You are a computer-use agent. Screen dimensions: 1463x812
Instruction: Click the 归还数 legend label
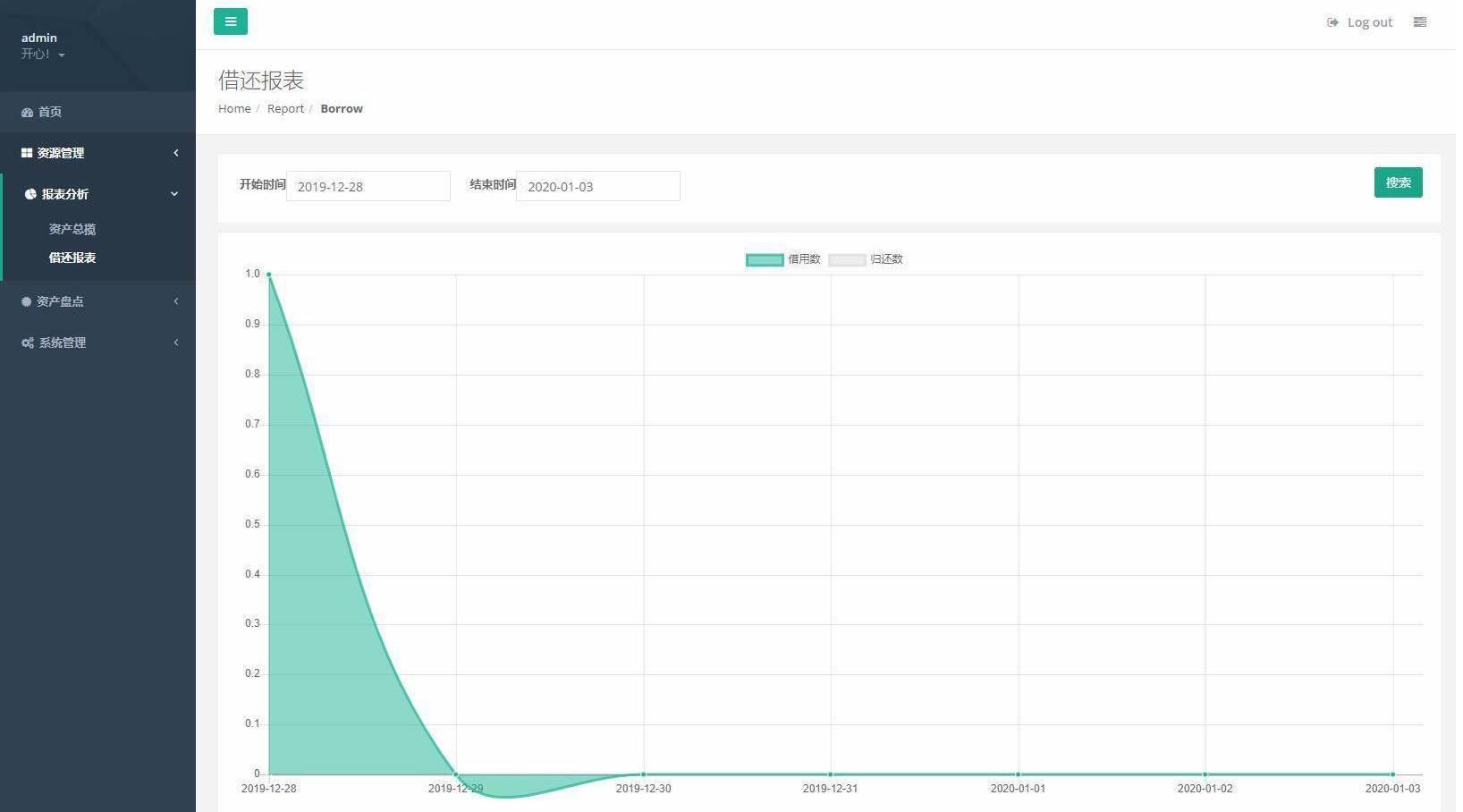[886, 259]
